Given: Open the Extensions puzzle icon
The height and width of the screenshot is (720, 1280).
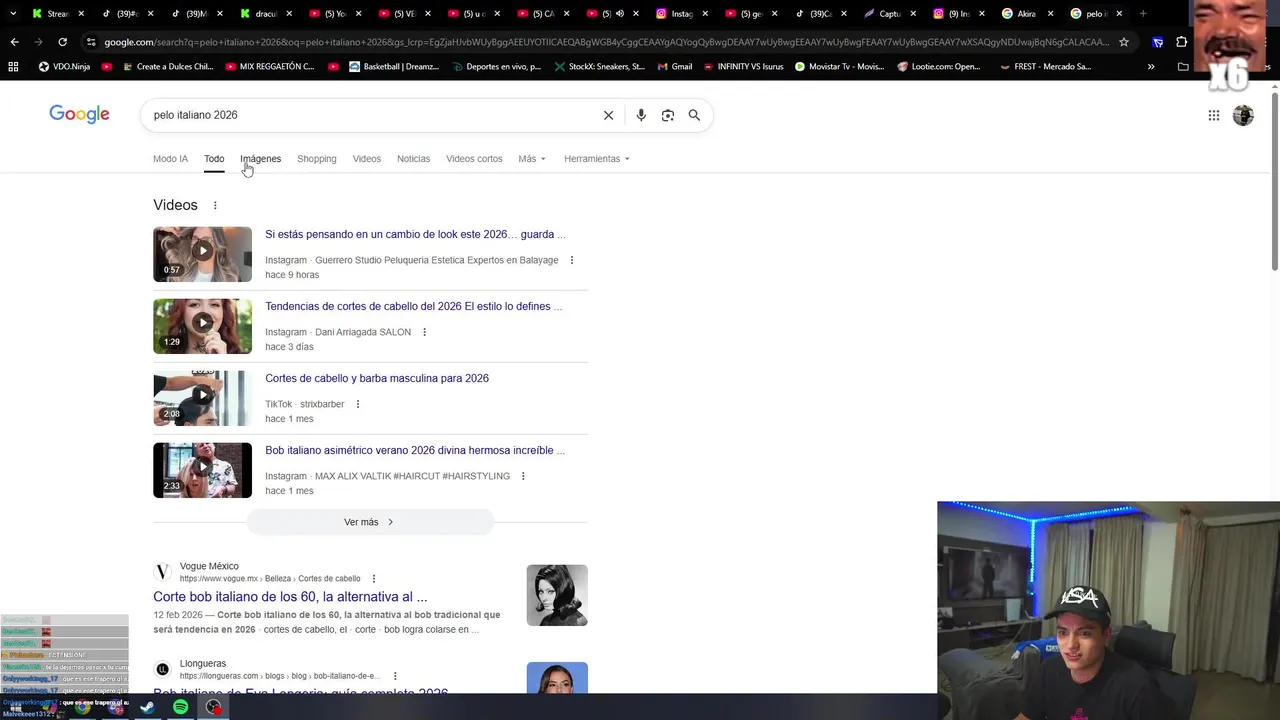Looking at the screenshot, I should (1181, 42).
